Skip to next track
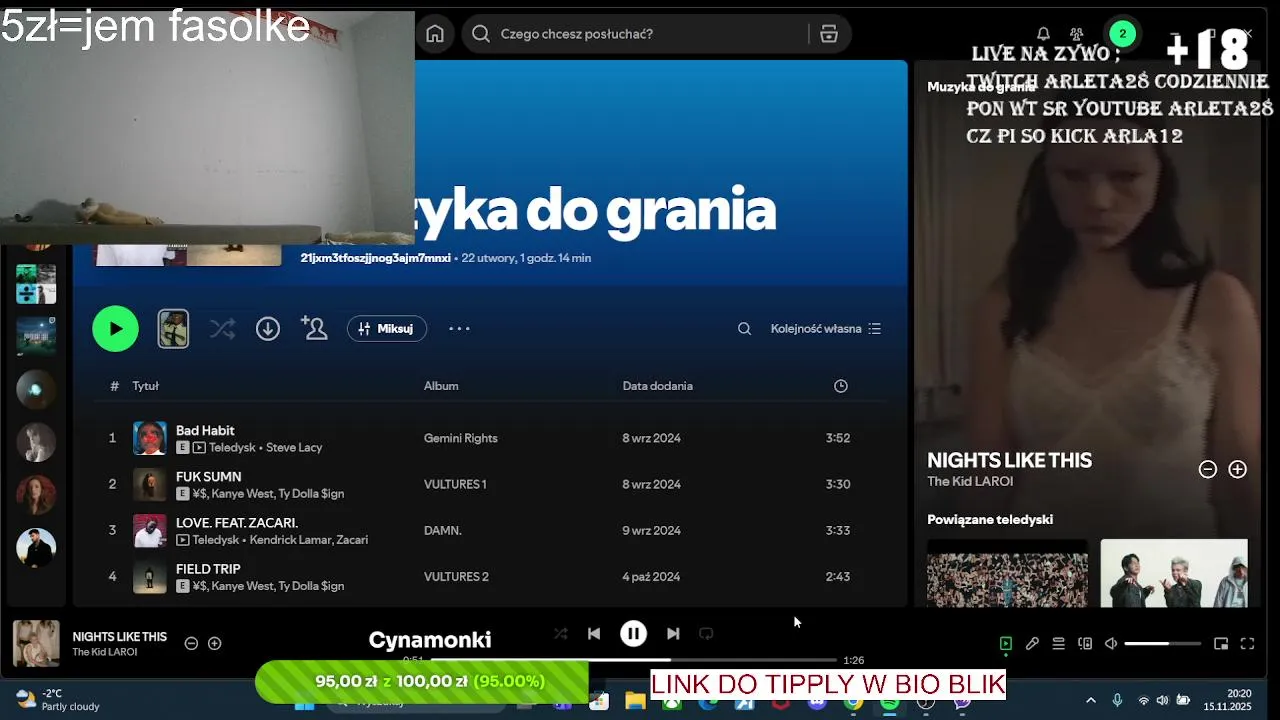 click(x=673, y=634)
